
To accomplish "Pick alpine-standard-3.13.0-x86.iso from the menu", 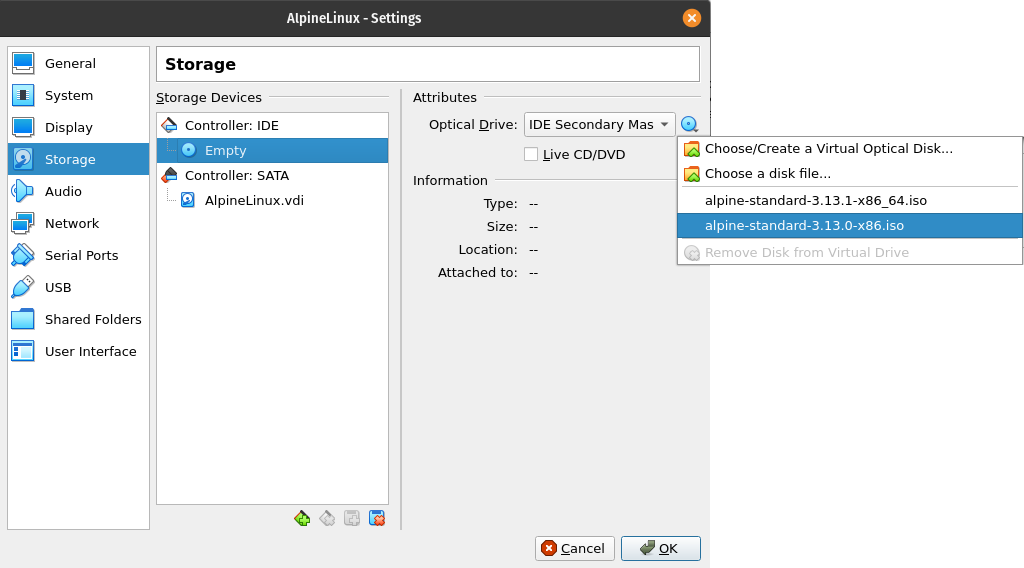I will pos(850,225).
